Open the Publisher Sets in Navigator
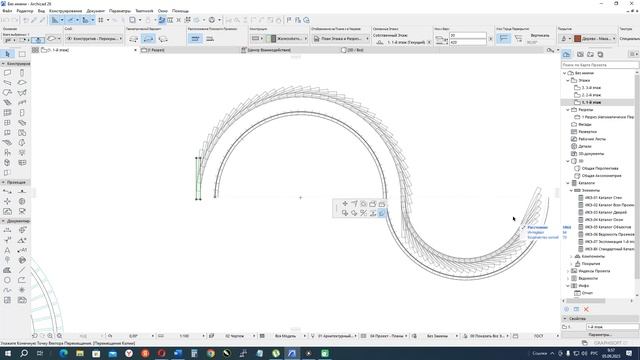 coord(600,54)
